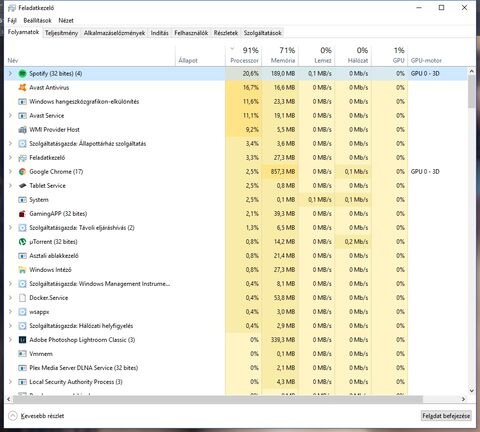Sort by the Memória column header
The height and width of the screenshot is (432, 480).
pos(280,55)
